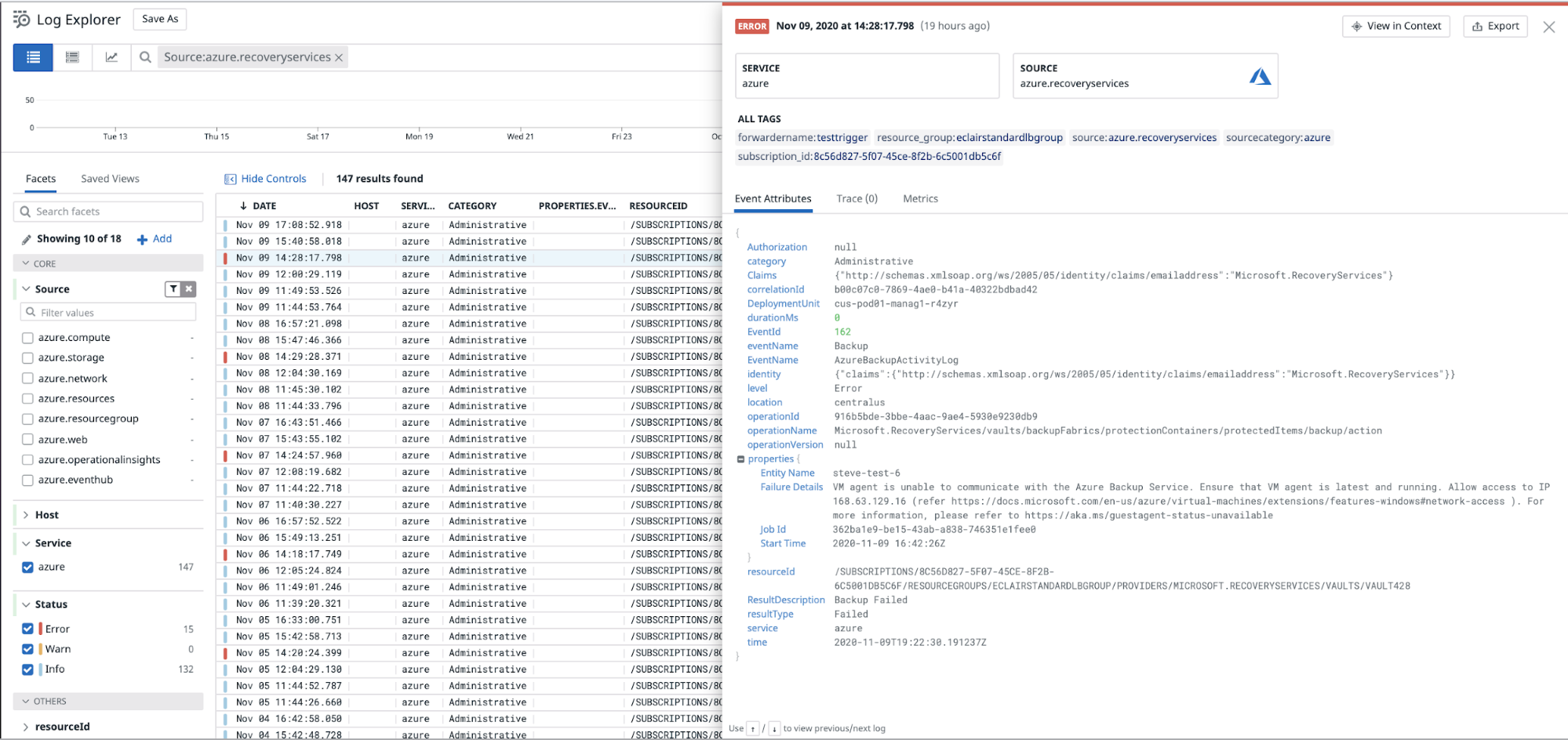Switch to the Saved Views tab
The width and height of the screenshot is (1568, 740).
click(x=110, y=178)
